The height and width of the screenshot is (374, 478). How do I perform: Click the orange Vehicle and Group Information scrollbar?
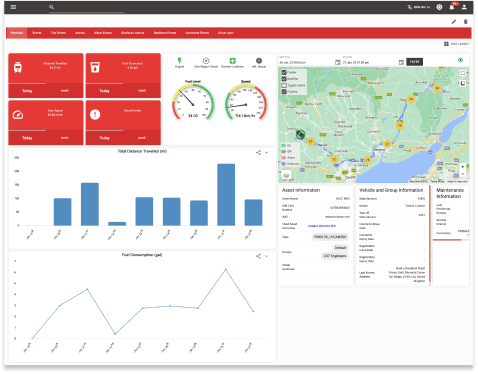pyautogui.click(x=430, y=233)
